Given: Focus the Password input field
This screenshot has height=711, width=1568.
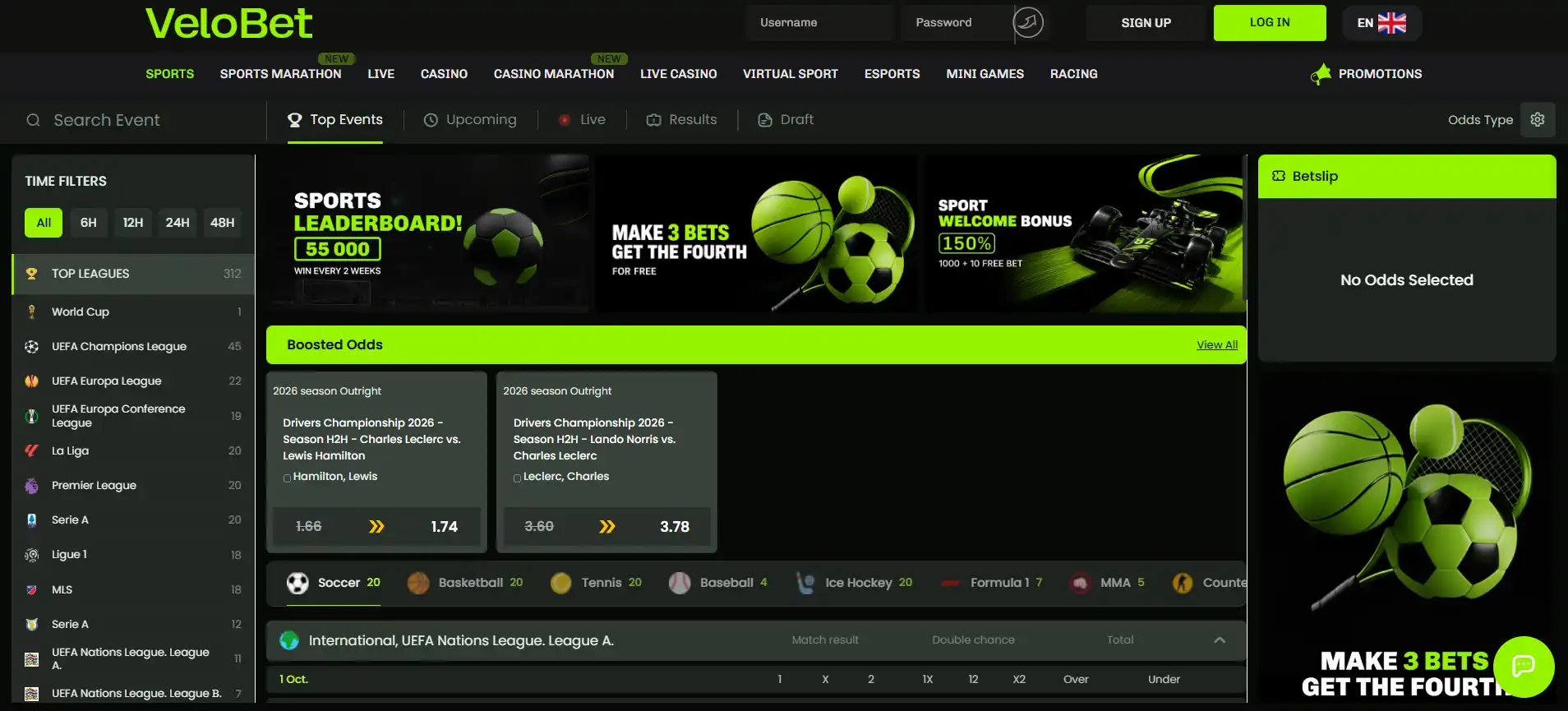Looking at the screenshot, I should click(x=957, y=23).
